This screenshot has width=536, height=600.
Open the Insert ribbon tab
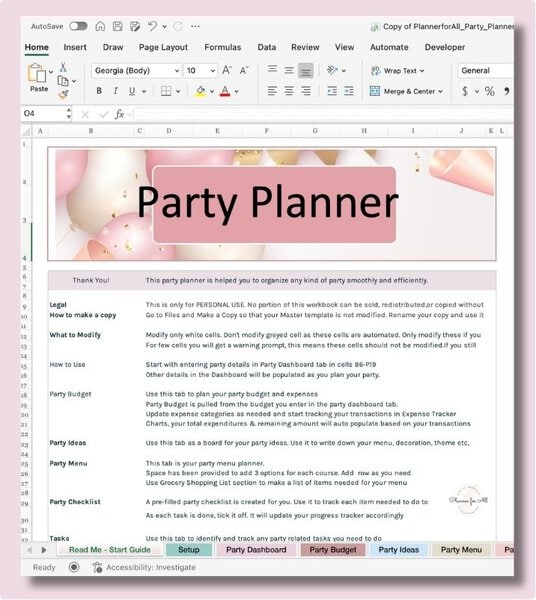point(75,47)
